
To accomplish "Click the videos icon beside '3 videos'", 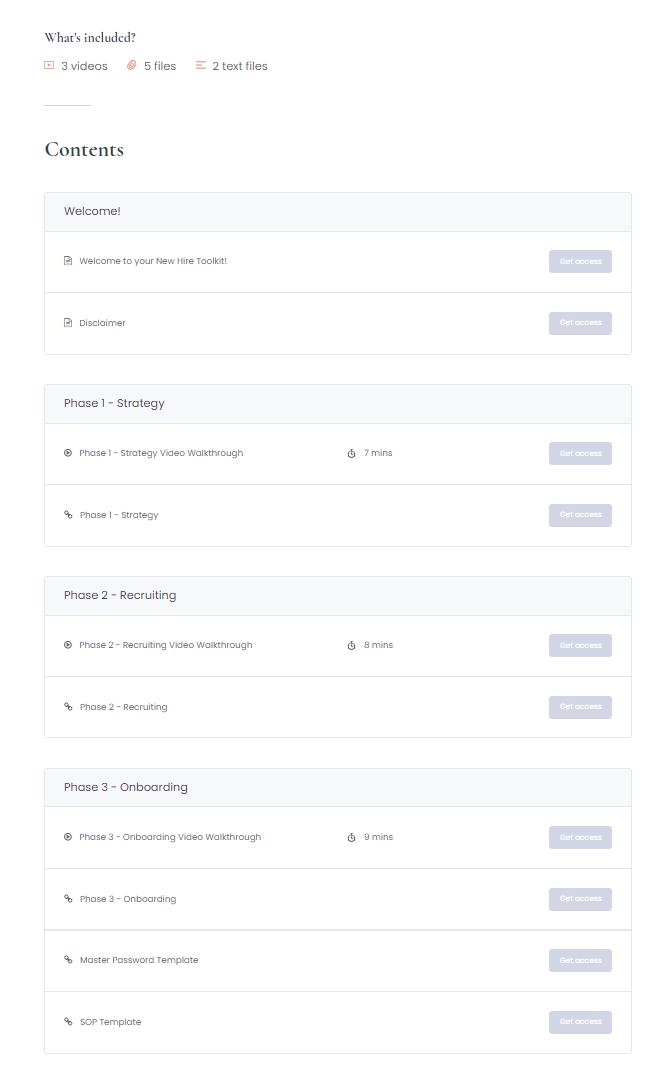I will (x=49, y=66).
